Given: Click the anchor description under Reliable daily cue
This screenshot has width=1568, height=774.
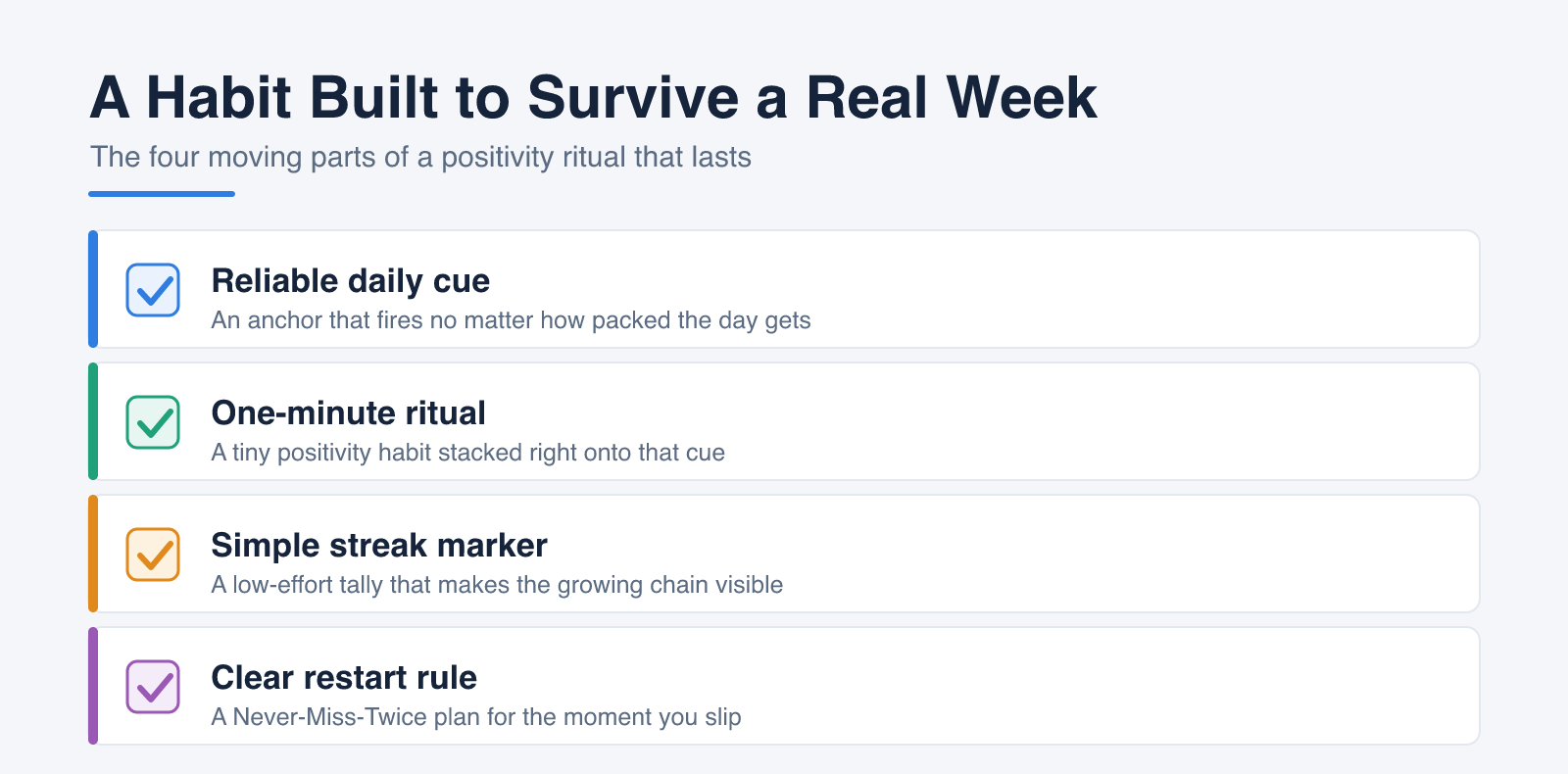Looking at the screenshot, I should (512, 321).
